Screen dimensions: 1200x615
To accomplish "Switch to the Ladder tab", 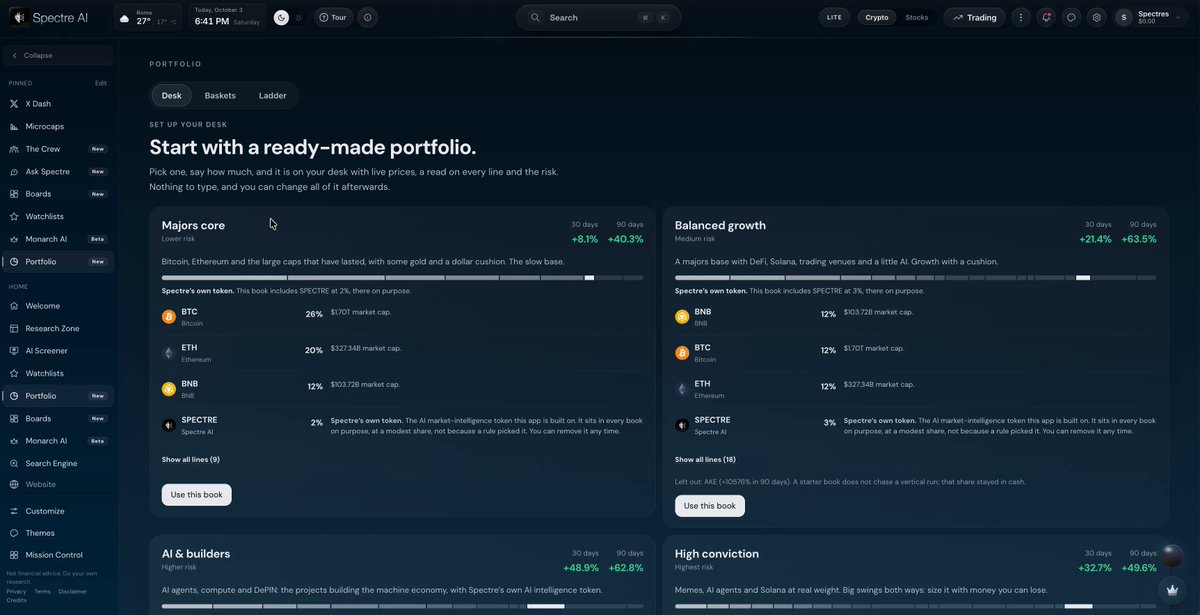I will [x=272, y=96].
